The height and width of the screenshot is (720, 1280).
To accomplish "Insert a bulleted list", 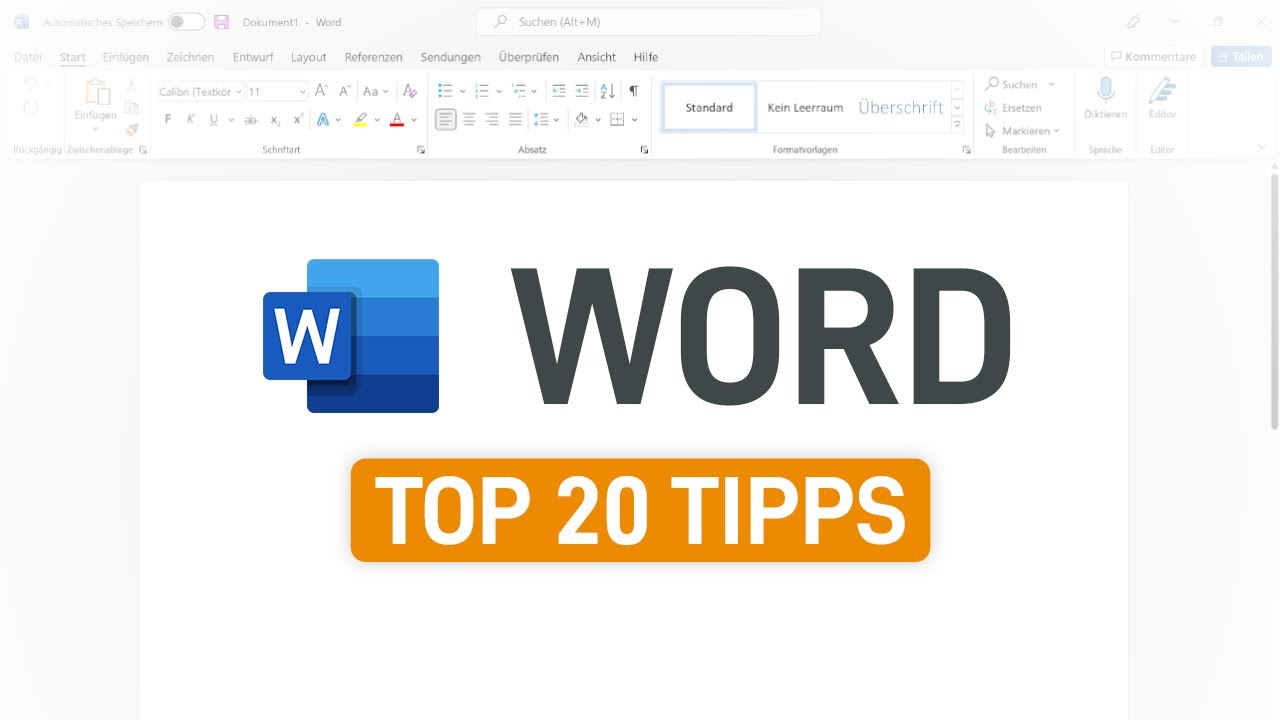I will pos(446,91).
